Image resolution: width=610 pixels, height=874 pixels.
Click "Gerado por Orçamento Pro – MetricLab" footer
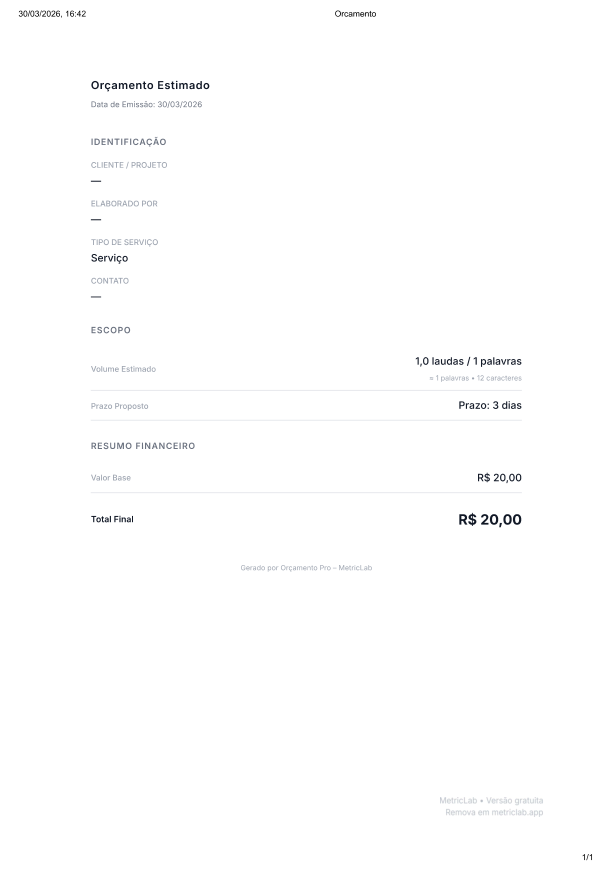(x=306, y=568)
